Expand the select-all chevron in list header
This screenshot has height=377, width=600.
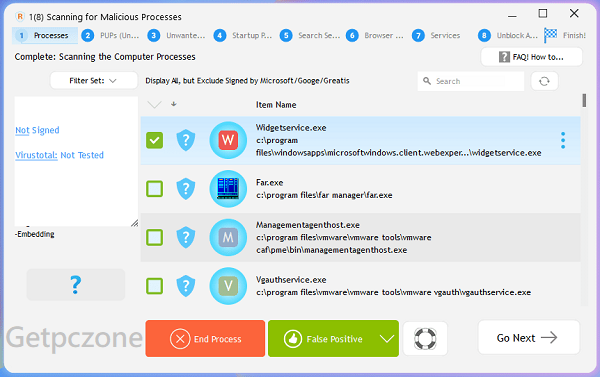tap(155, 104)
